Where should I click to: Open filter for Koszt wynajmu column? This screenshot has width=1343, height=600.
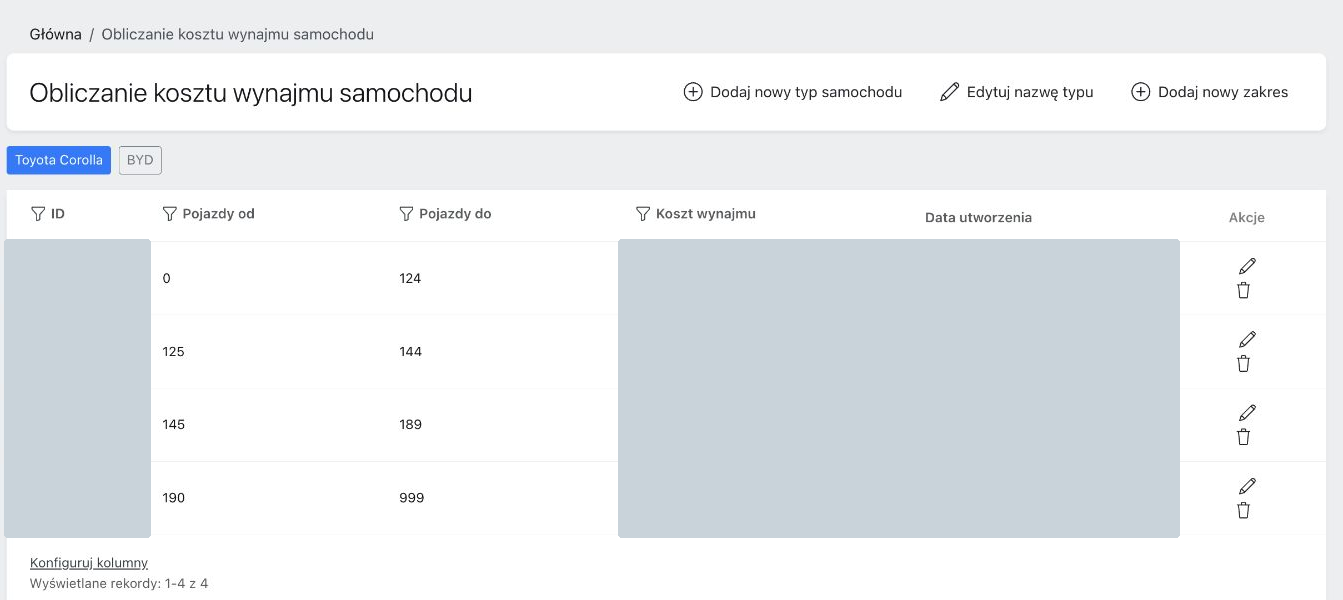643,214
